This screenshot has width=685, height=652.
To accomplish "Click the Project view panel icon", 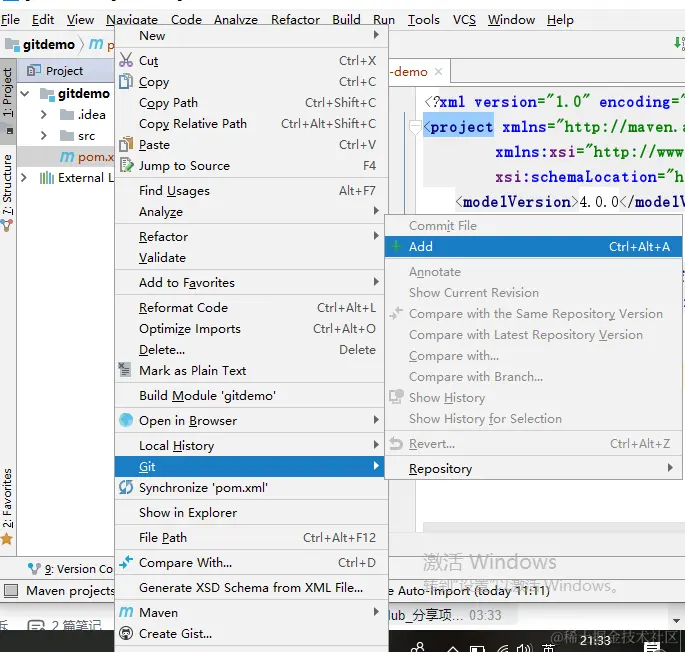I will pos(34,70).
